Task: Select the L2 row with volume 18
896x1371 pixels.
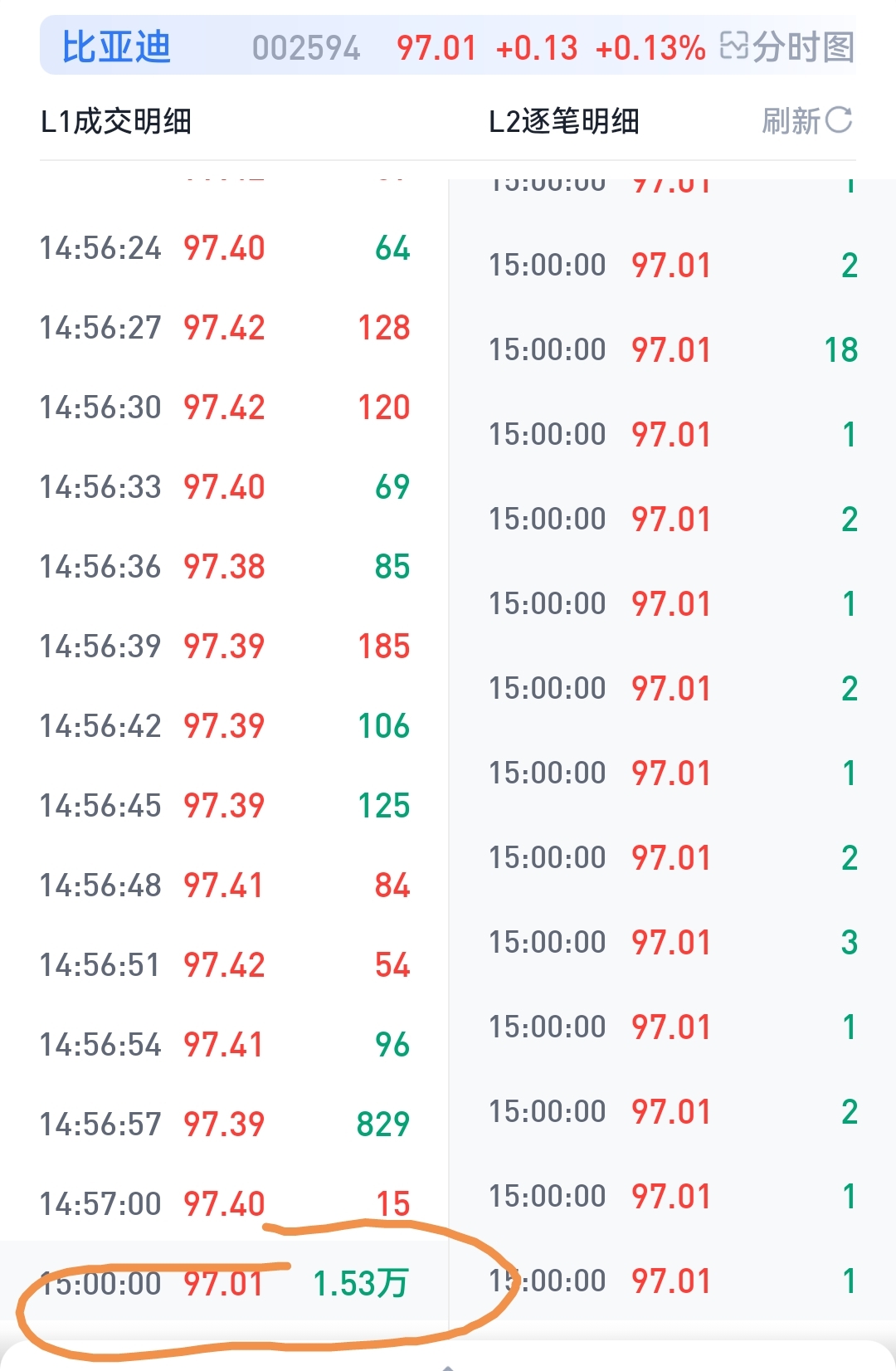Action: pyautogui.click(x=673, y=349)
